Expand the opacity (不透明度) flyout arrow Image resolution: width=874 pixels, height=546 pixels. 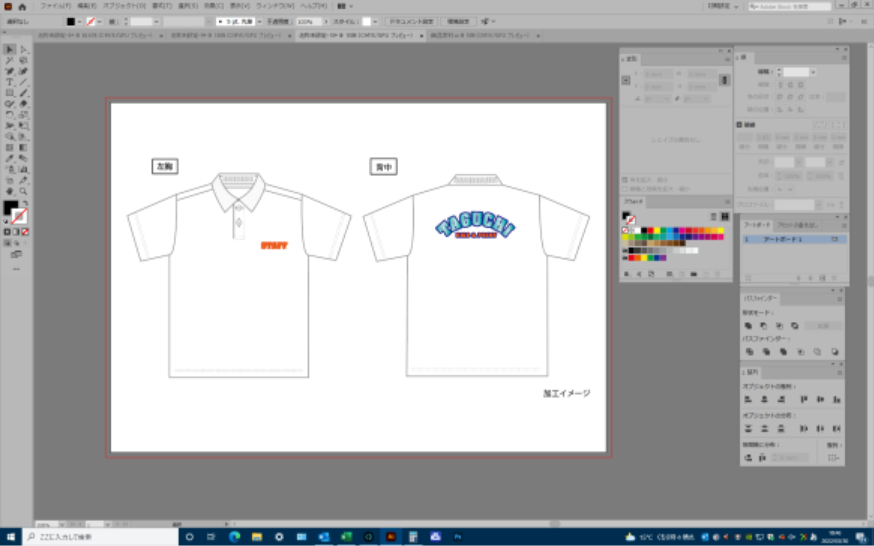tap(326, 22)
